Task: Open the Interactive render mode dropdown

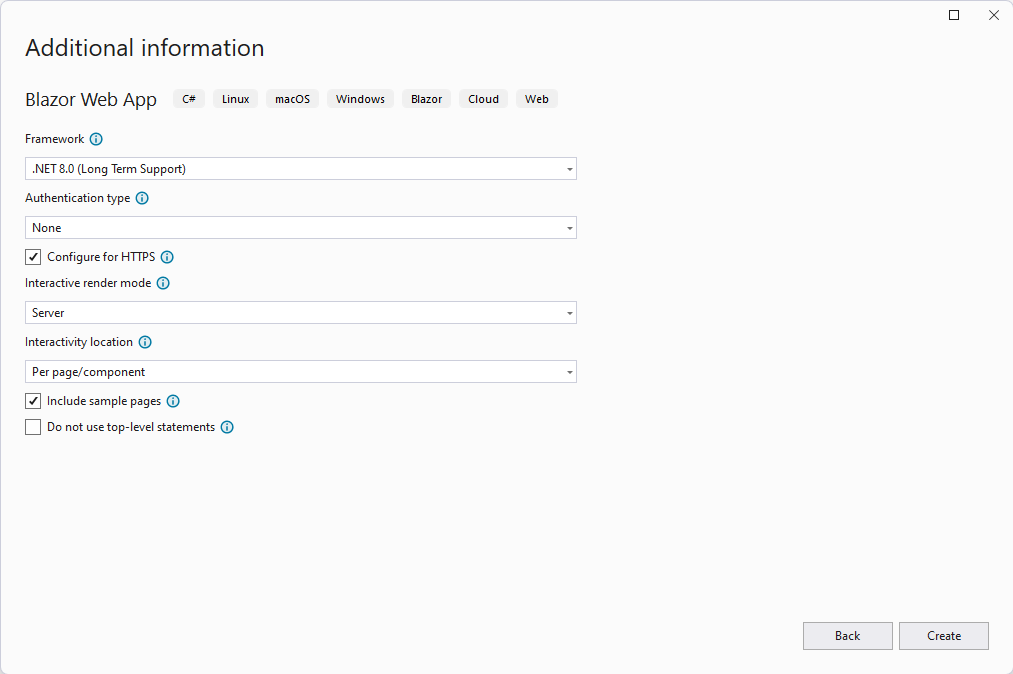Action: click(x=300, y=313)
